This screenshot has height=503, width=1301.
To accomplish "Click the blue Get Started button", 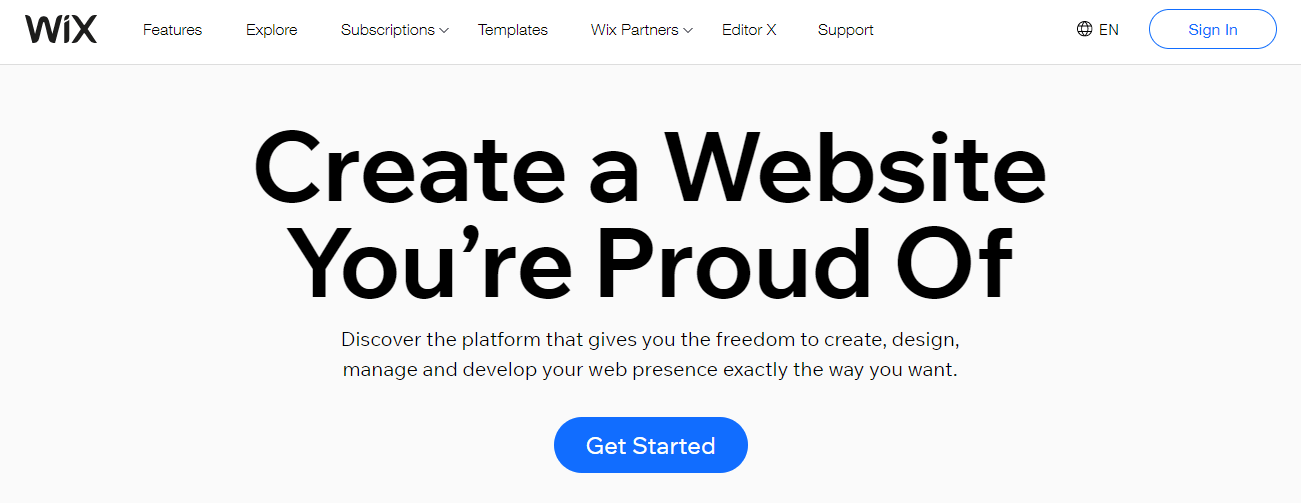I will 651,445.
